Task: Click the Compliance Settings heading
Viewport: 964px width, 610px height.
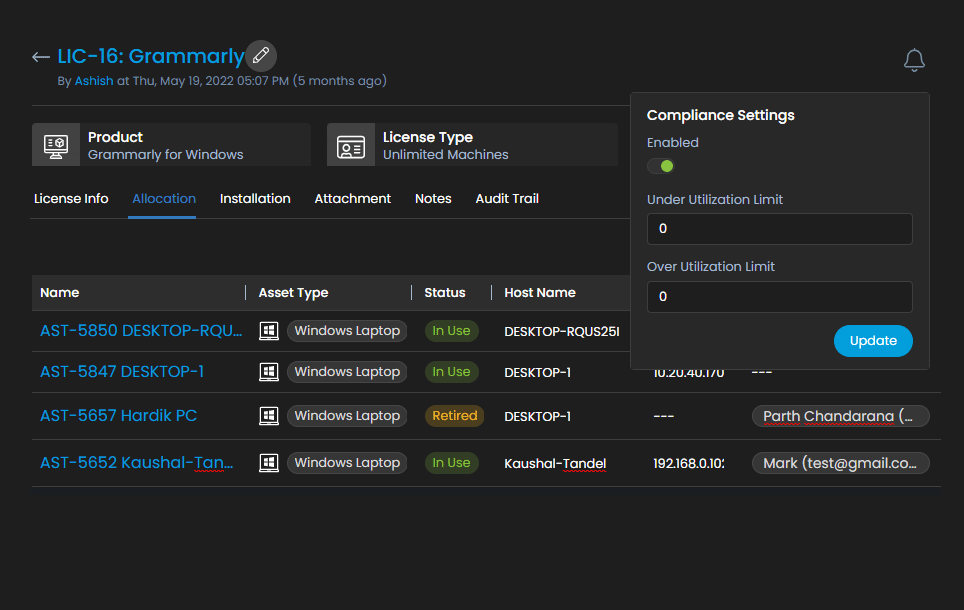Action: click(x=721, y=116)
